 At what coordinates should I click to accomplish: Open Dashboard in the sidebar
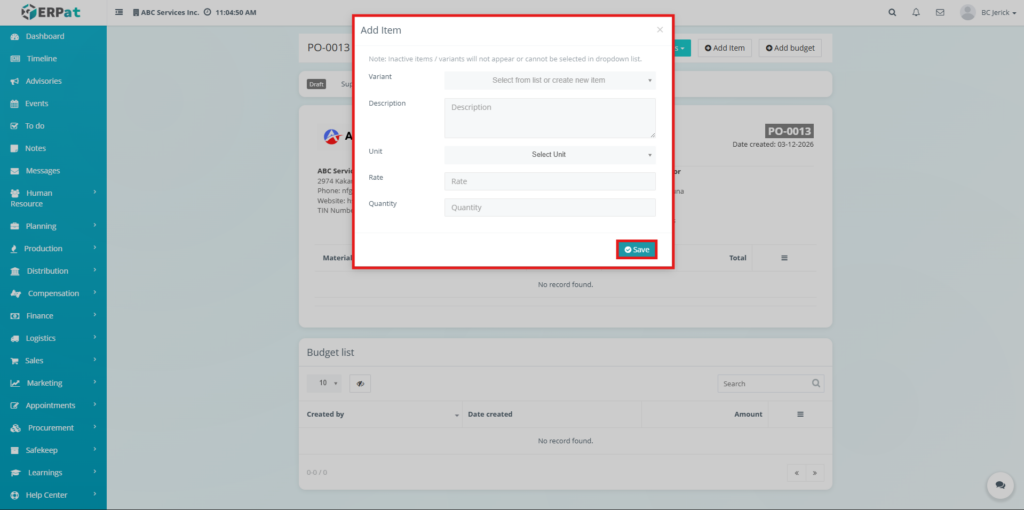pyautogui.click(x=45, y=37)
